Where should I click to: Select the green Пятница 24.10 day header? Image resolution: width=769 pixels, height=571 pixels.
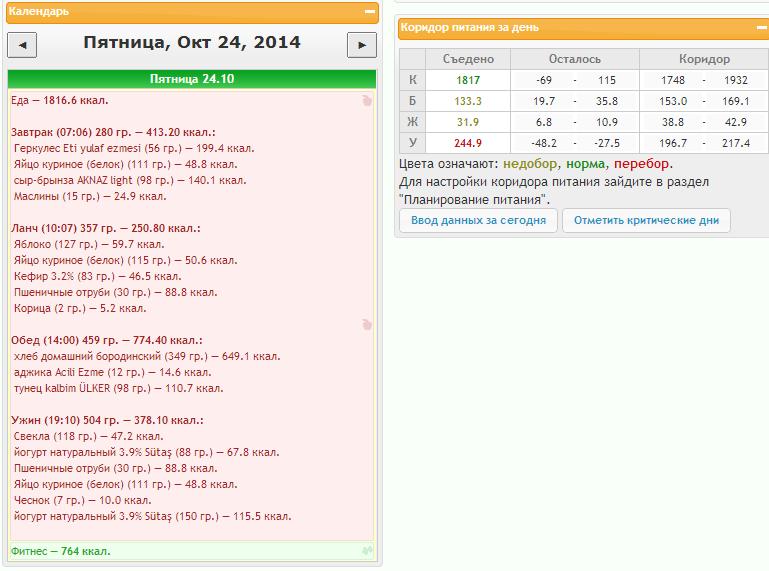192,79
